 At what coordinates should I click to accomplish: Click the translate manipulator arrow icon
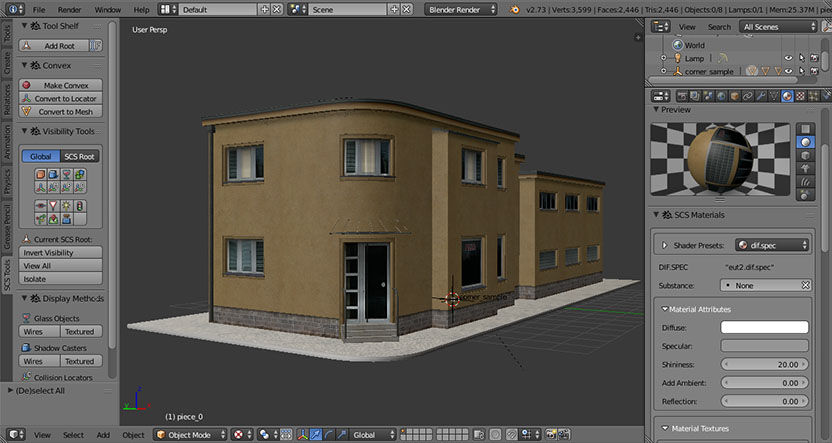[x=316, y=435]
